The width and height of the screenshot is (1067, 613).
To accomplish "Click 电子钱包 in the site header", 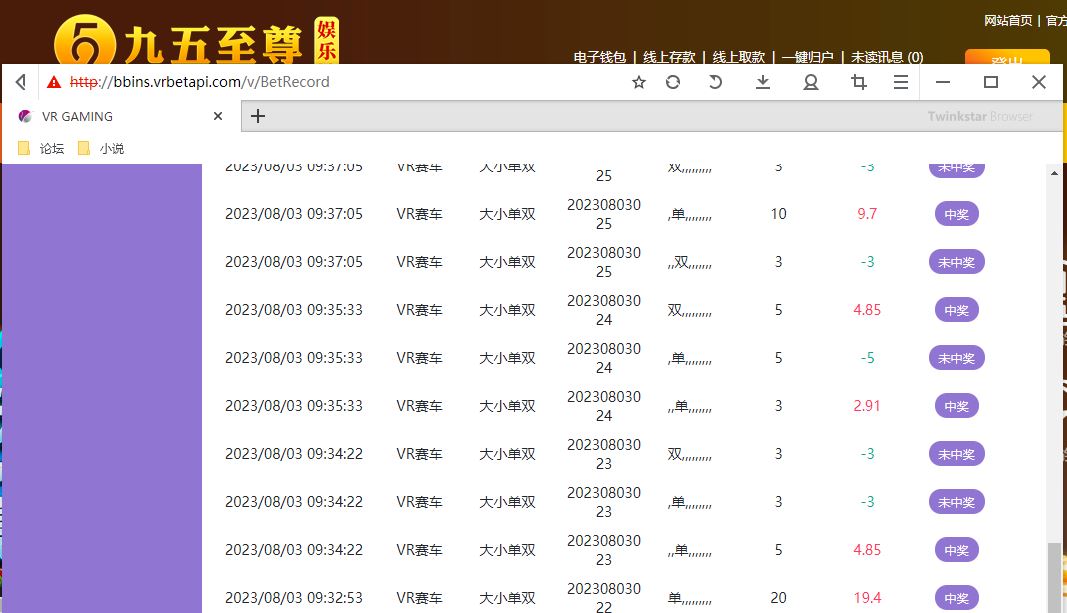I will point(600,57).
